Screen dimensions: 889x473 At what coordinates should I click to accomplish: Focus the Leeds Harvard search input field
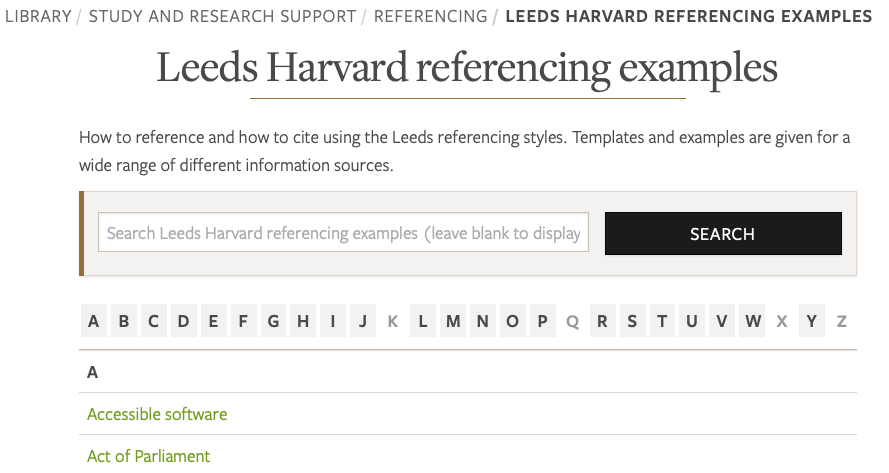point(343,233)
